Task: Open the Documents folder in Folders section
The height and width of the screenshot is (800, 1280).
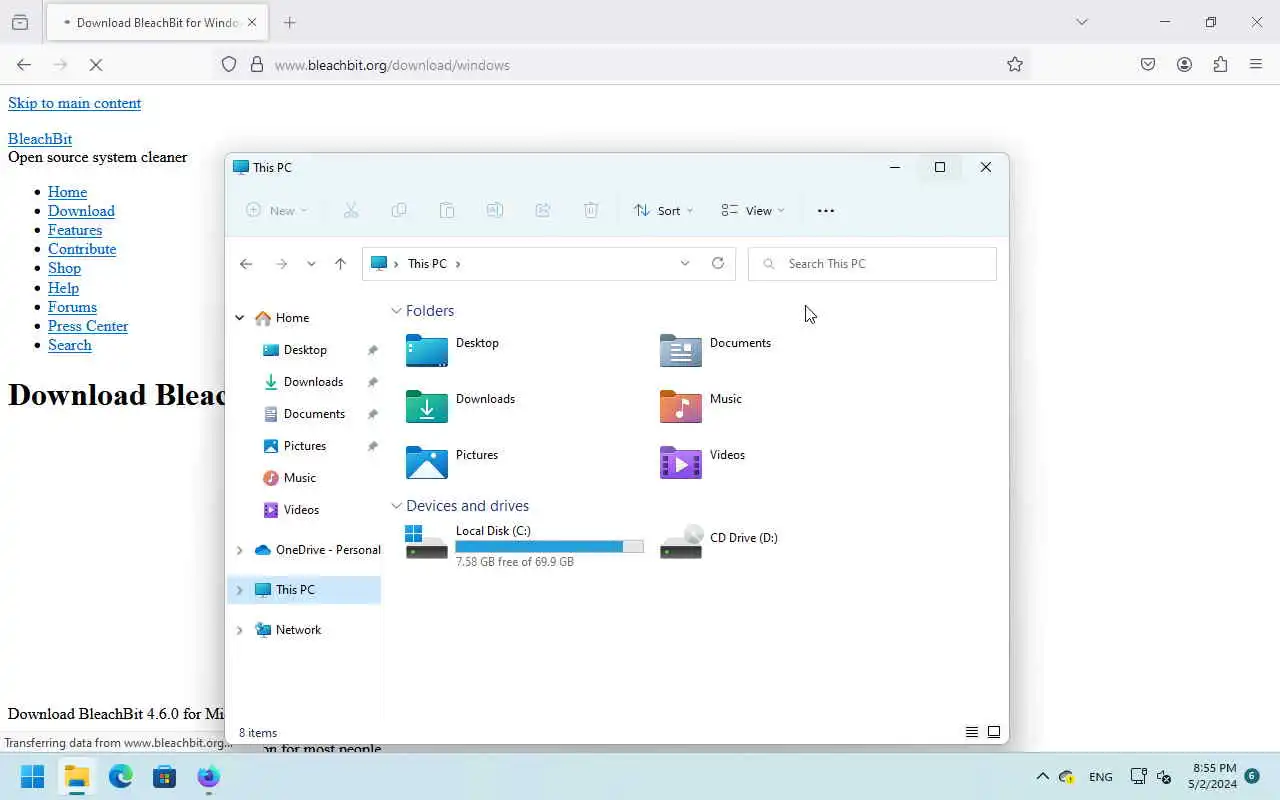Action: (716, 350)
